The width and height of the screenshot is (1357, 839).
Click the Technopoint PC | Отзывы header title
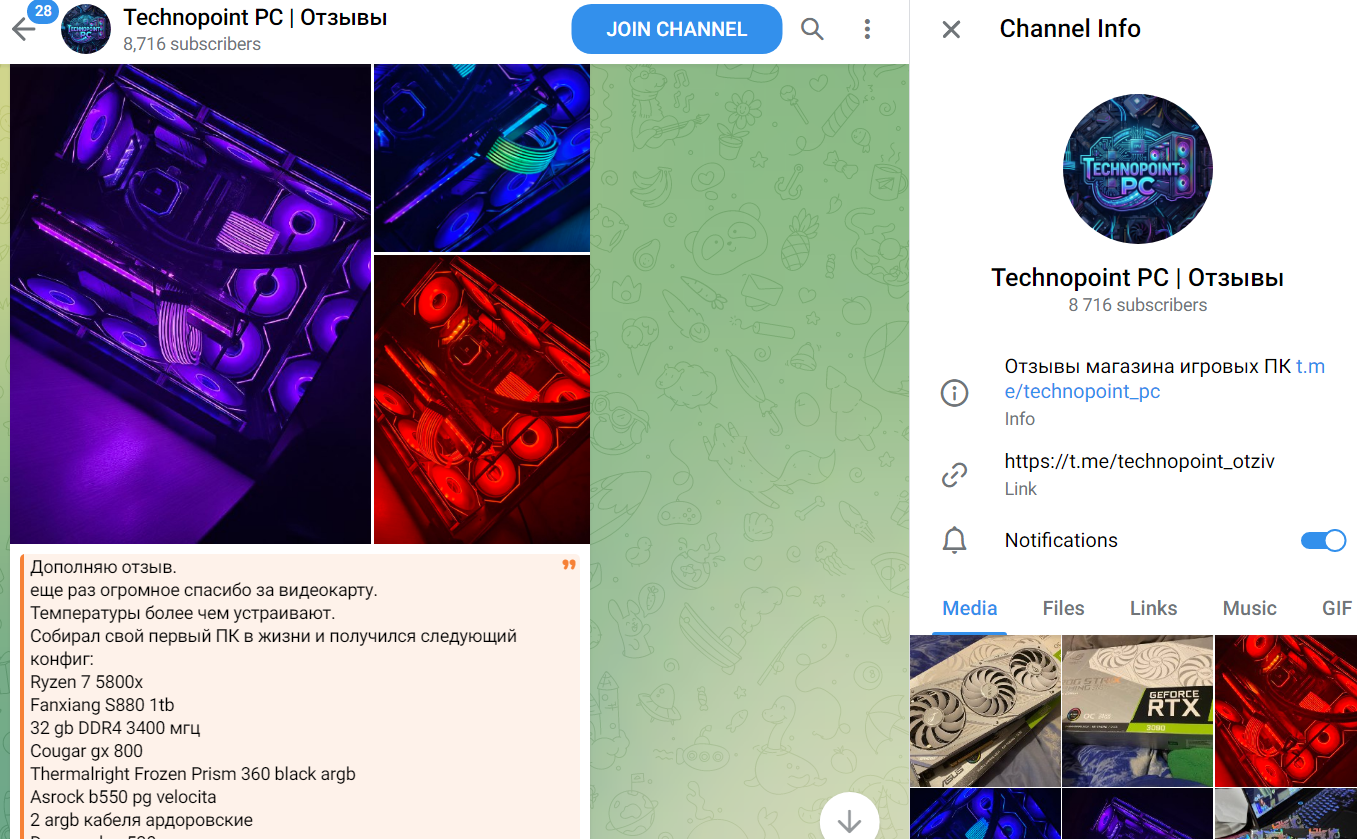pyautogui.click(x=255, y=17)
